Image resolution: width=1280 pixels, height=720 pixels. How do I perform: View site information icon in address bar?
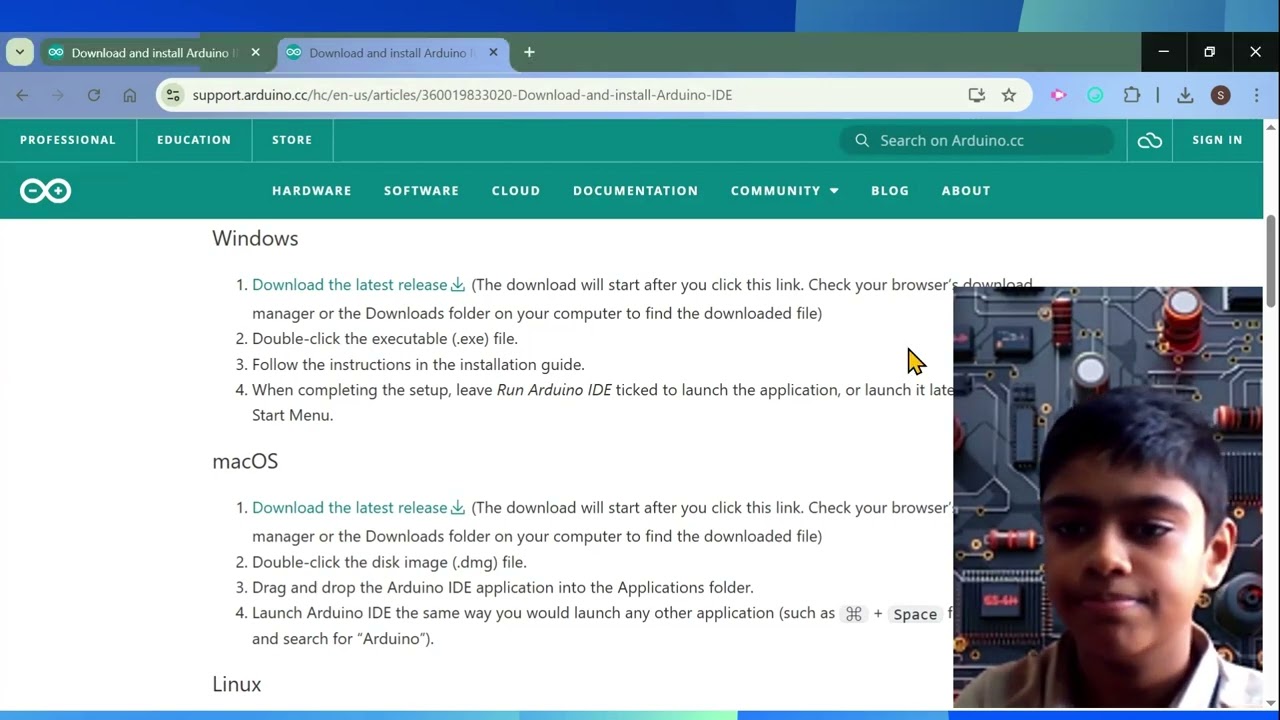click(173, 95)
